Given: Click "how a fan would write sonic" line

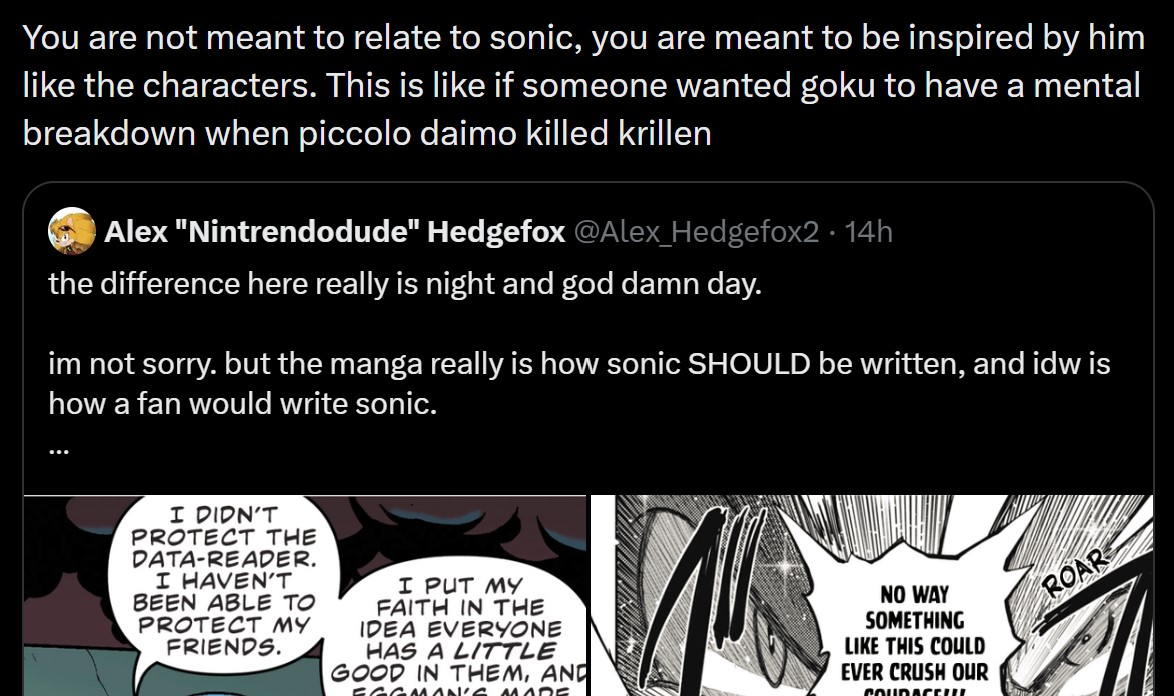Looking at the screenshot, I should (243, 404).
